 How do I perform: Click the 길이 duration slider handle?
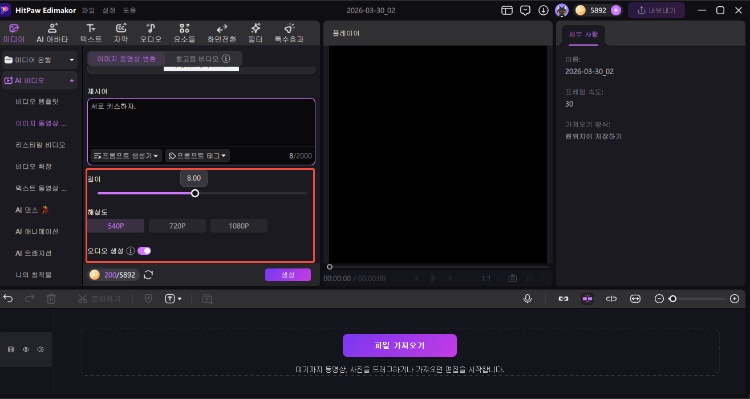tap(195, 193)
